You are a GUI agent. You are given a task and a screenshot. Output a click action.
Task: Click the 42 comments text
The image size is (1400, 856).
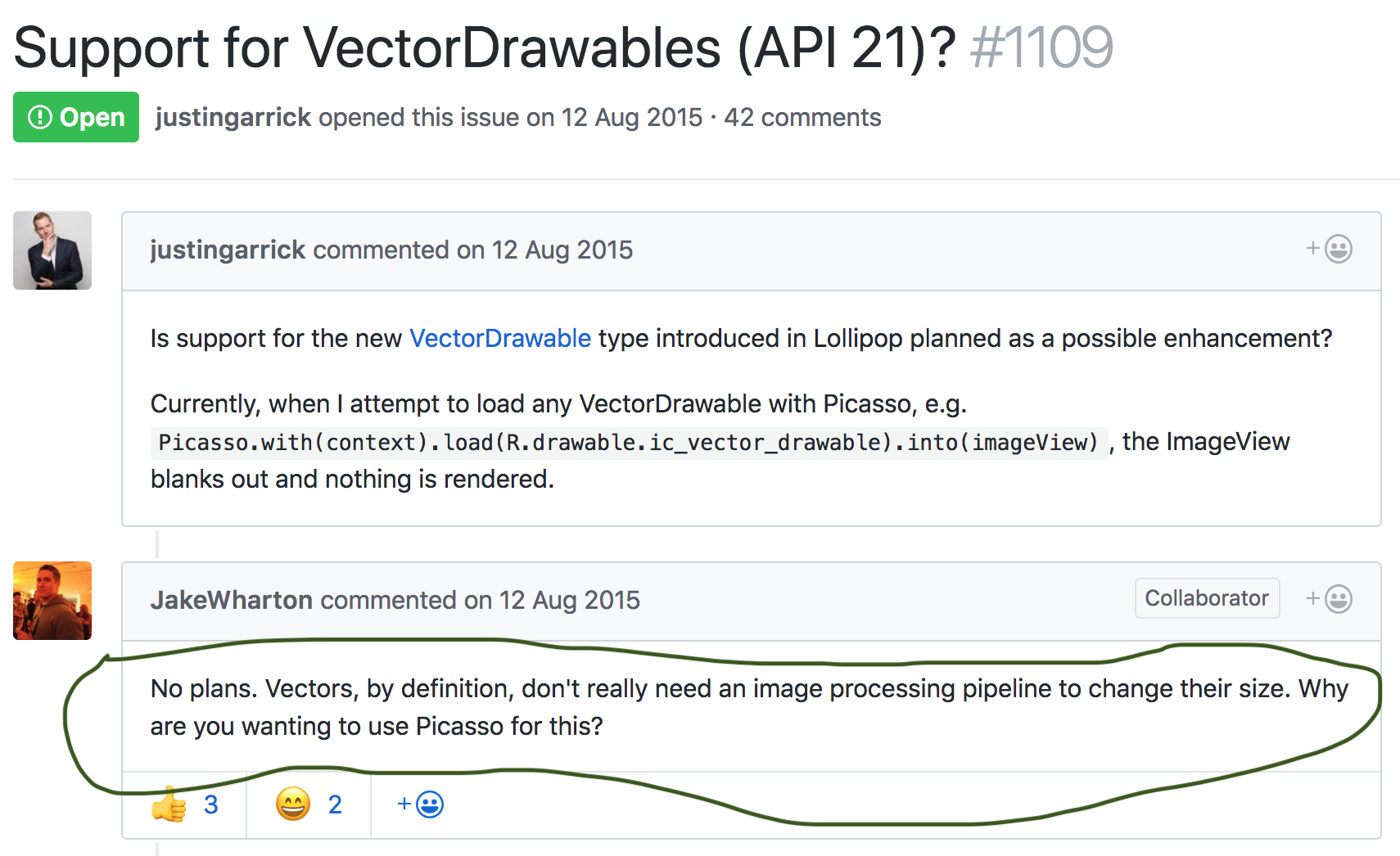pos(802,117)
